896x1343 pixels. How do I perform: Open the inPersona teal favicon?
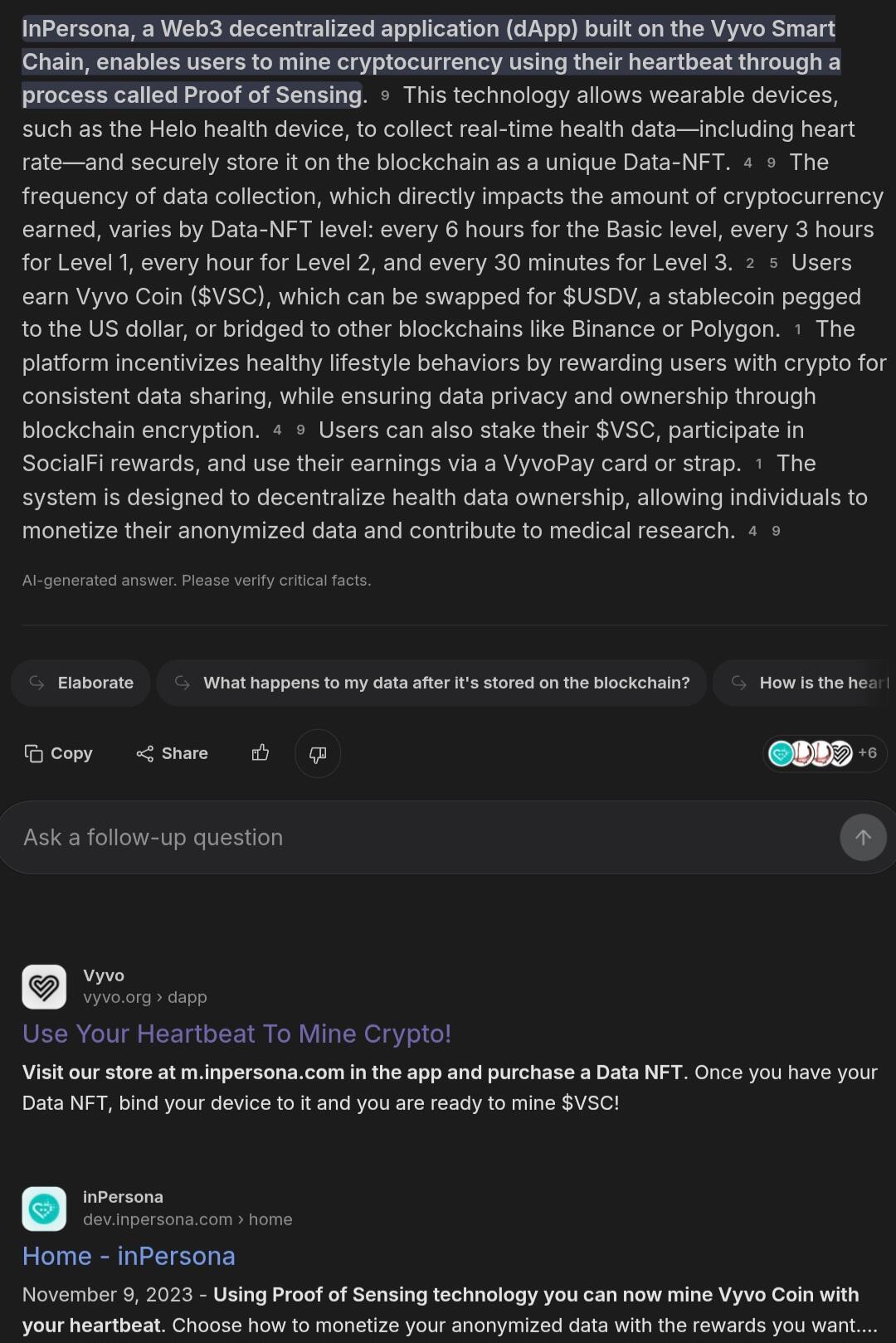pos(44,1209)
